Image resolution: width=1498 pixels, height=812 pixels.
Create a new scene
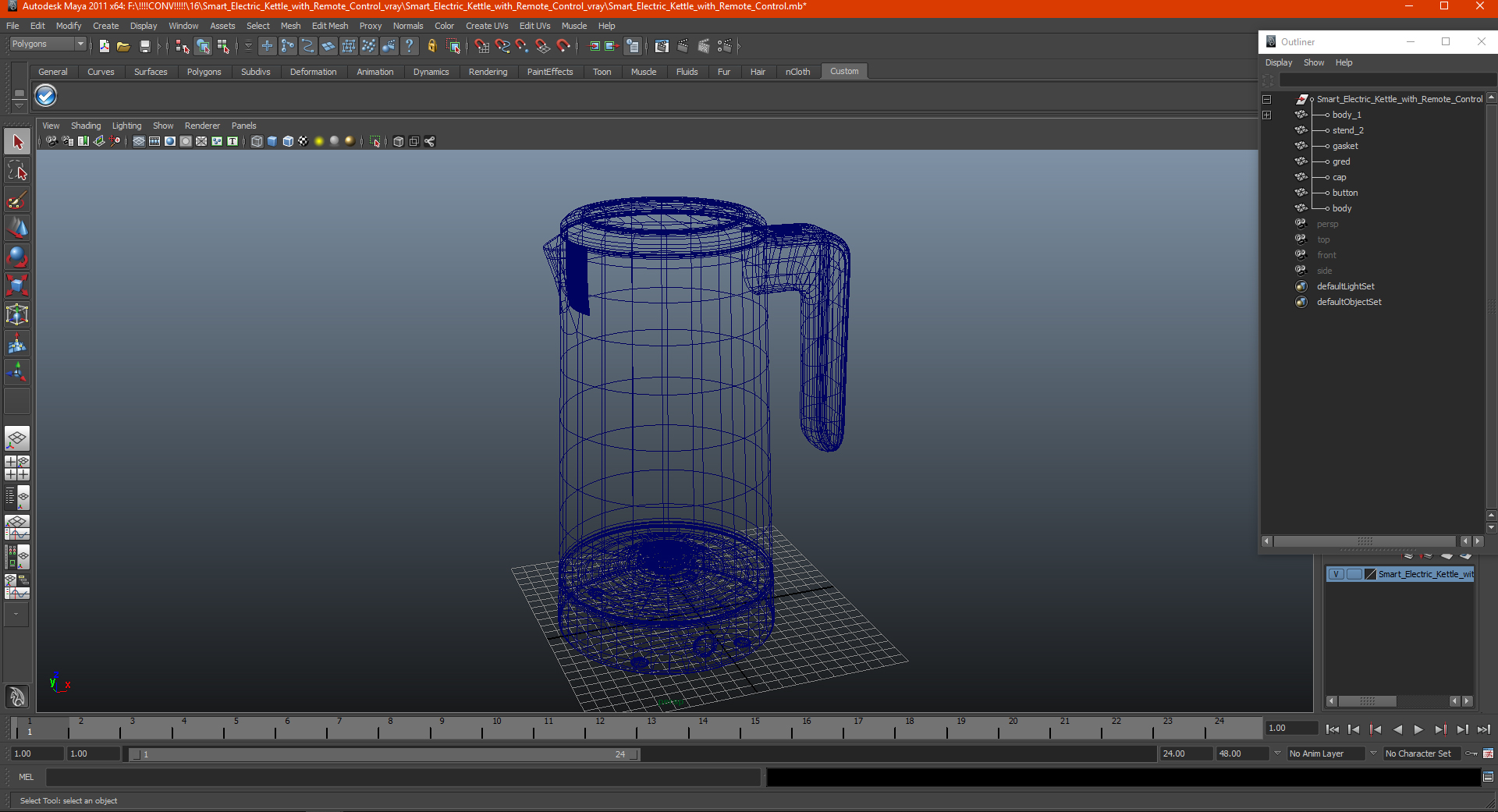(x=105, y=47)
